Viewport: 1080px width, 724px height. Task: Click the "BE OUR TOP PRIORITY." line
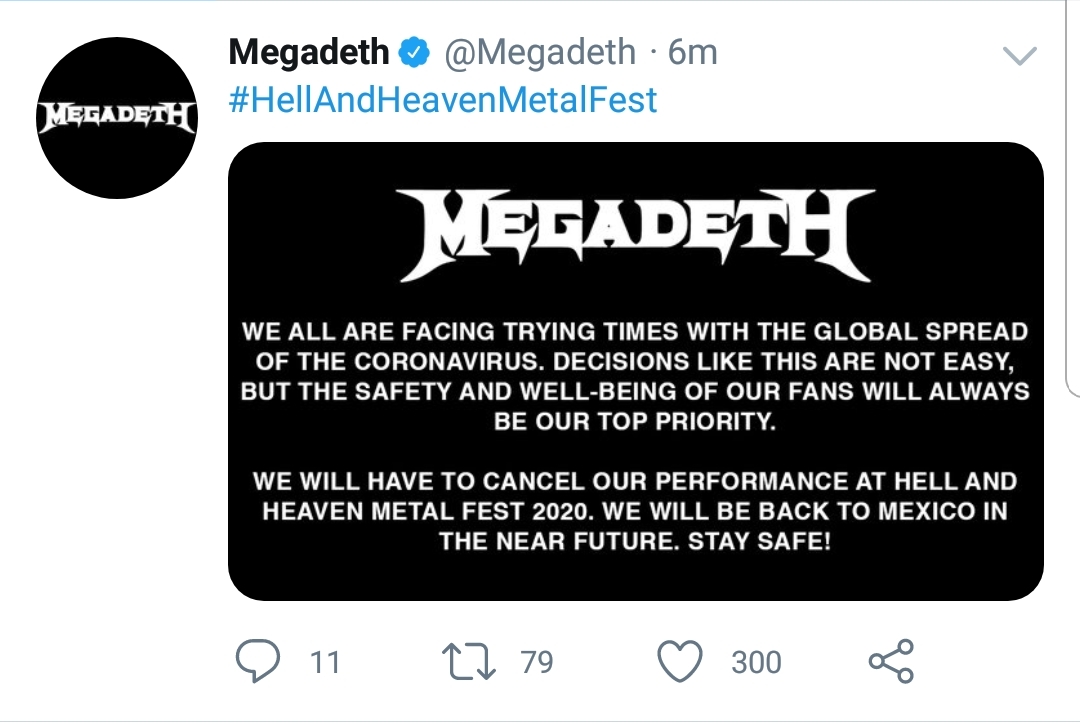click(635, 421)
